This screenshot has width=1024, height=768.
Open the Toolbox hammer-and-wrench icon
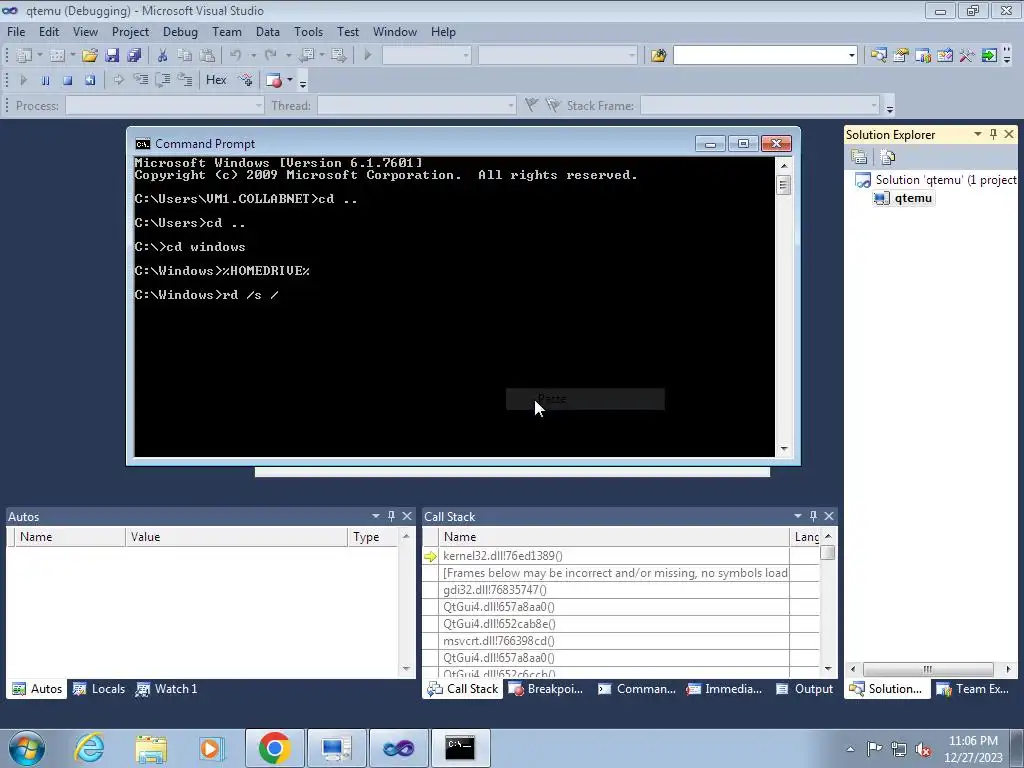pos(967,56)
